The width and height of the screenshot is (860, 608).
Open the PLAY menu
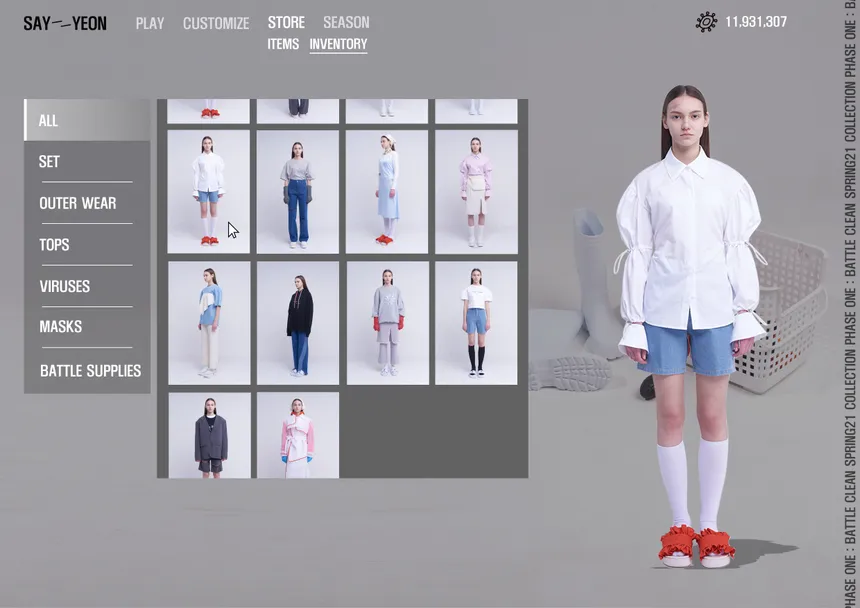pyautogui.click(x=150, y=24)
